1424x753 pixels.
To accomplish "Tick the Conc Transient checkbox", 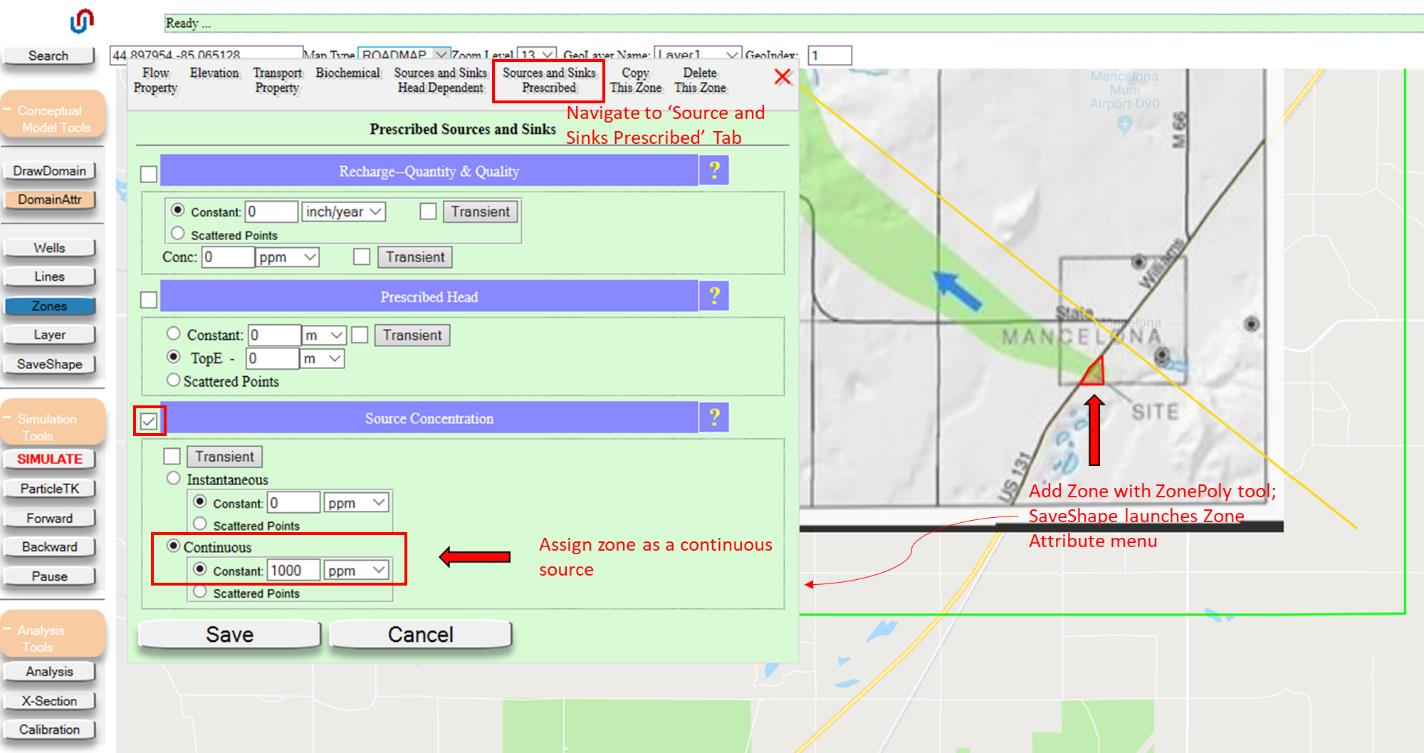I will 362,257.
